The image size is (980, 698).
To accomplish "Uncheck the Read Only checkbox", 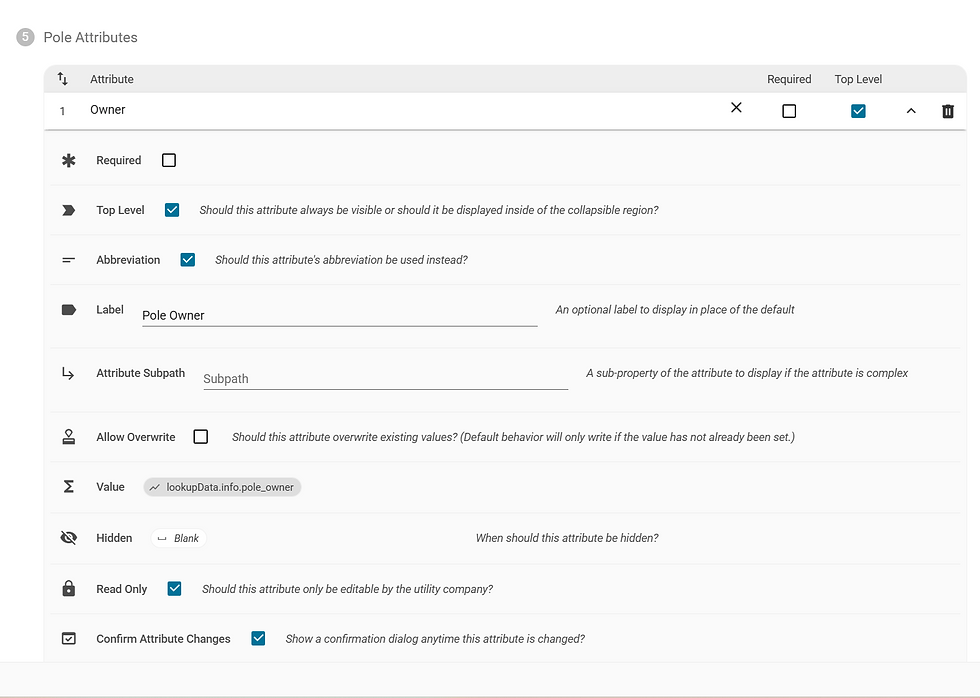I will pyautogui.click(x=174, y=589).
